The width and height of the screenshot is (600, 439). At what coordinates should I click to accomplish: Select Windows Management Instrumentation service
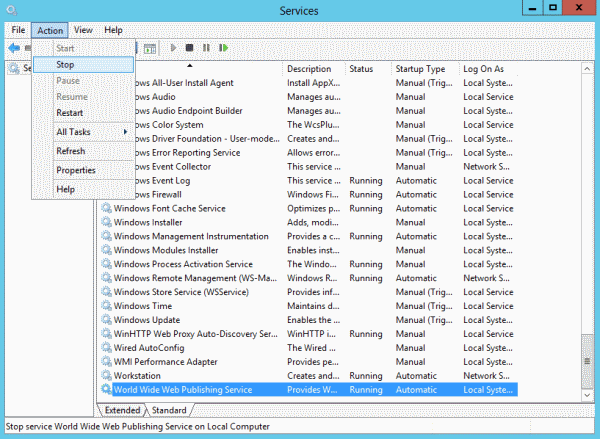191,236
